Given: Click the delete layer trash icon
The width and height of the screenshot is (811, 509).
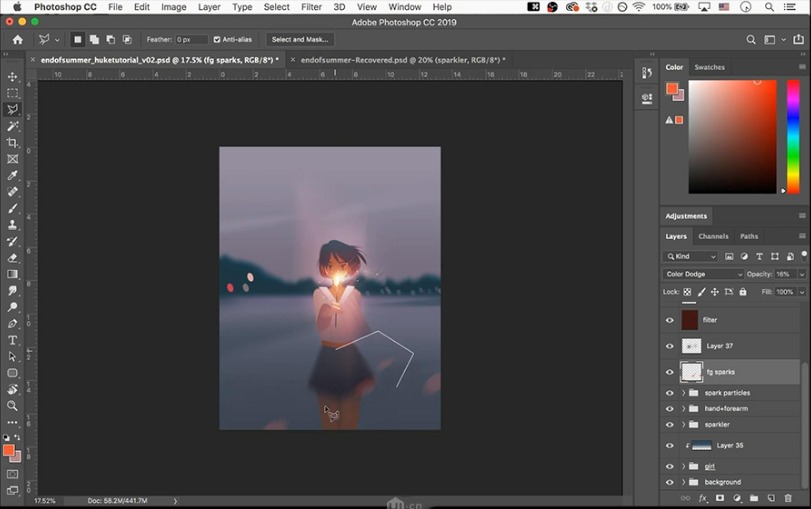Looking at the screenshot, I should [788, 498].
